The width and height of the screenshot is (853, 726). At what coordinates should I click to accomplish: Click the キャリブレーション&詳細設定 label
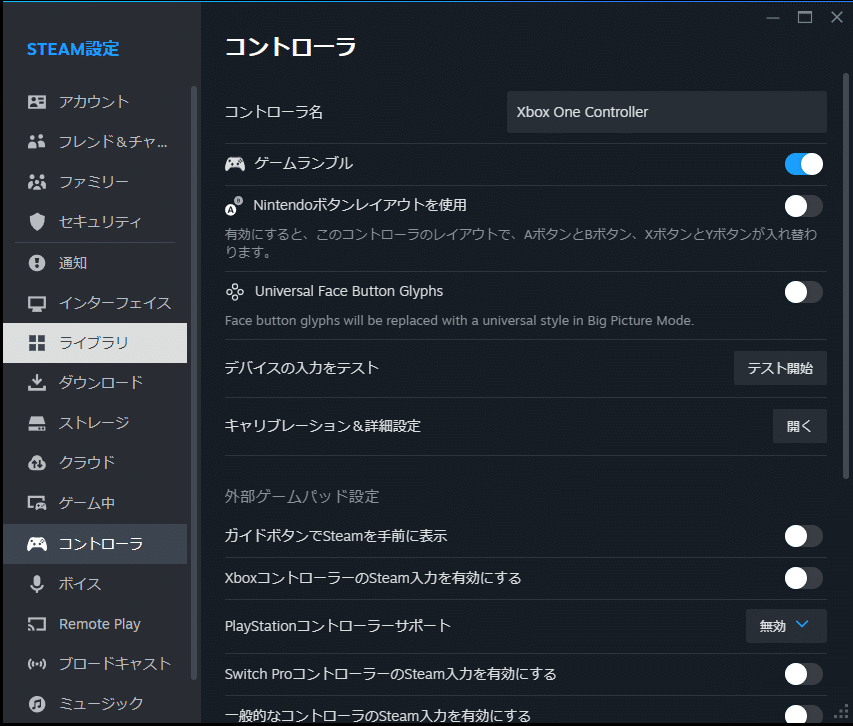pyautogui.click(x=323, y=426)
